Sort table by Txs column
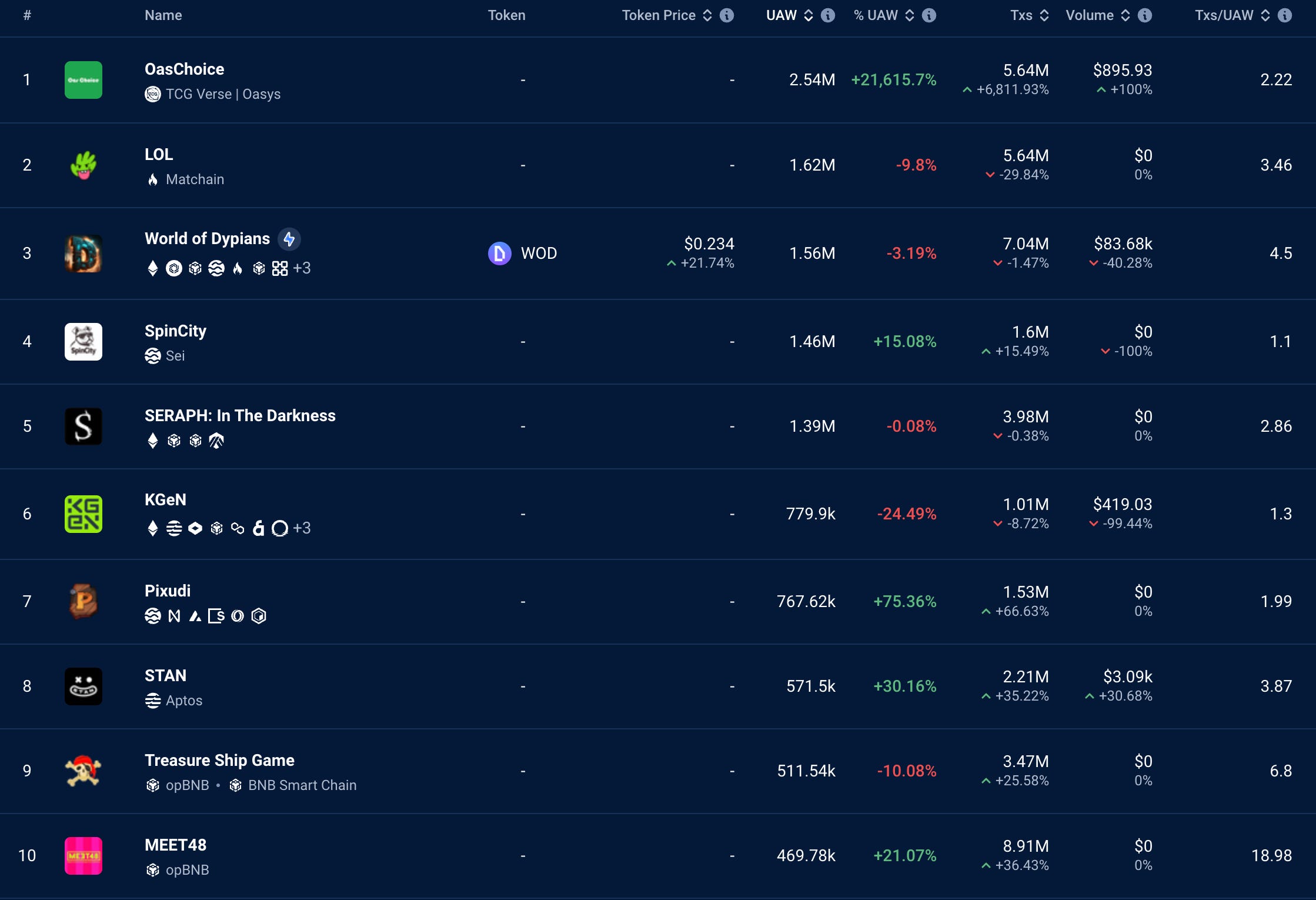 pyautogui.click(x=1044, y=15)
